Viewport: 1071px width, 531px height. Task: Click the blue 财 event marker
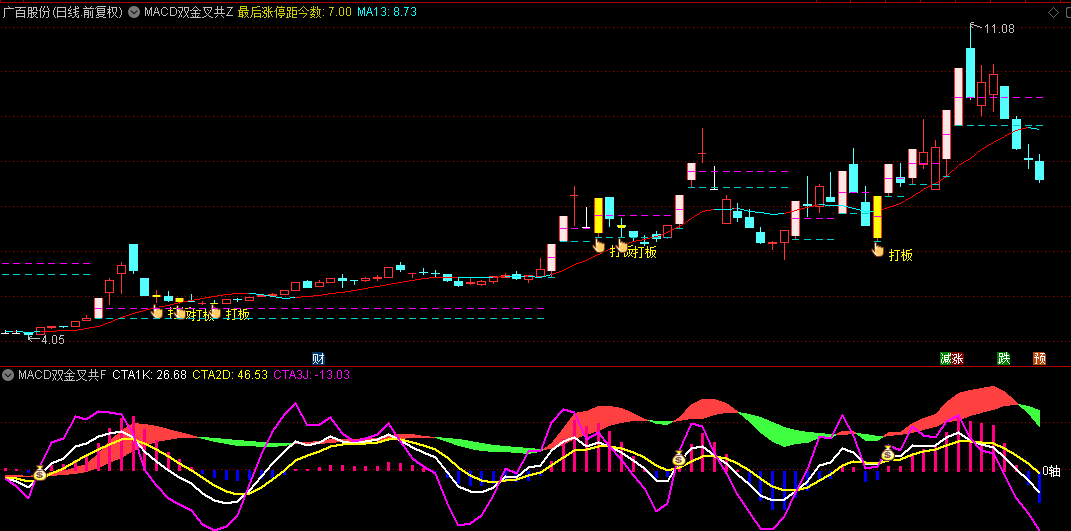click(318, 359)
